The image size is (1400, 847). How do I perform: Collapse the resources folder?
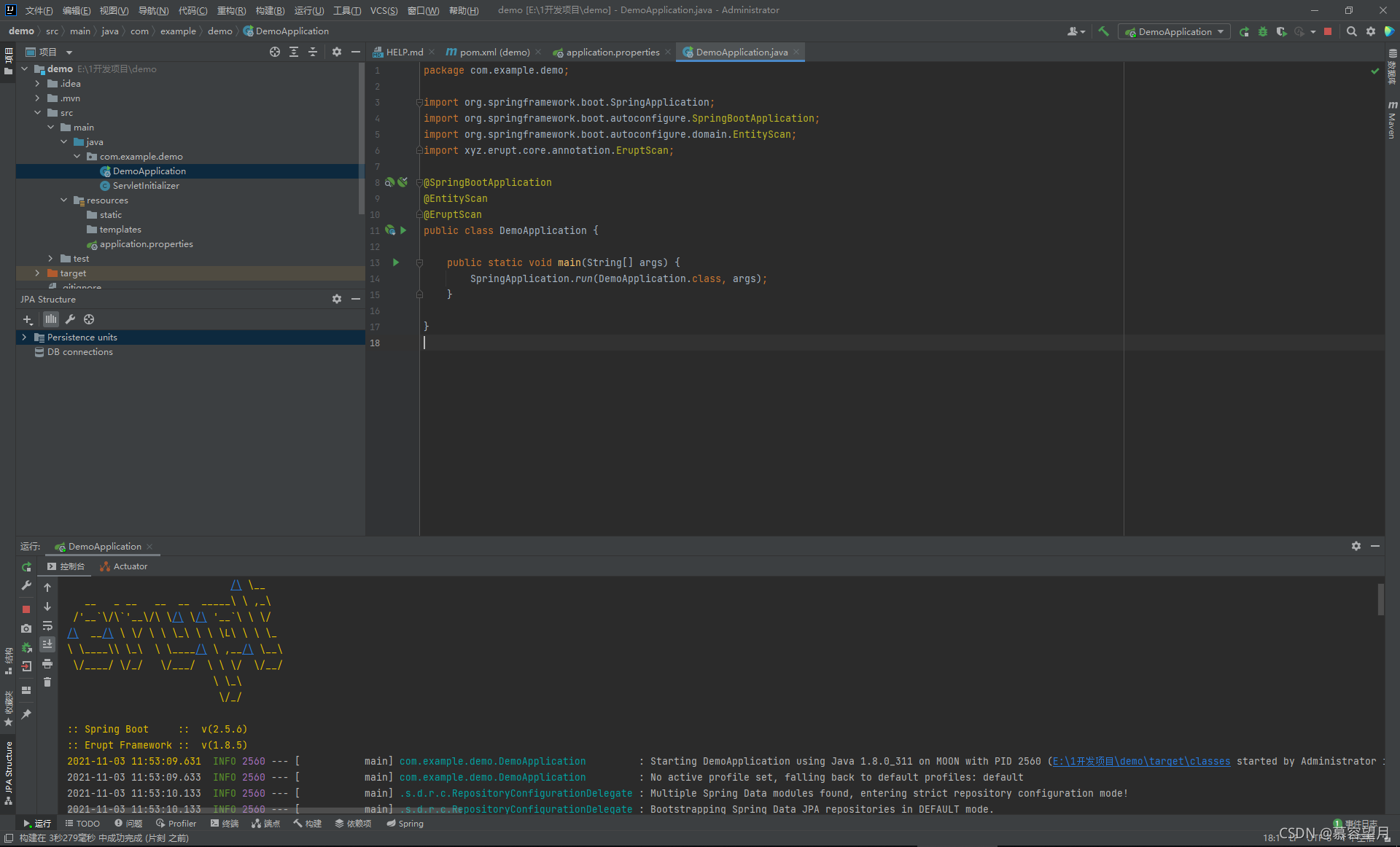(63, 200)
